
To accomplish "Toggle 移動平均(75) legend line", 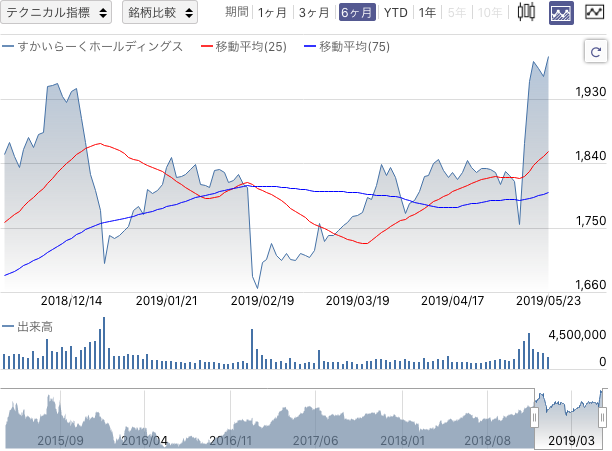I will [x=347, y=47].
